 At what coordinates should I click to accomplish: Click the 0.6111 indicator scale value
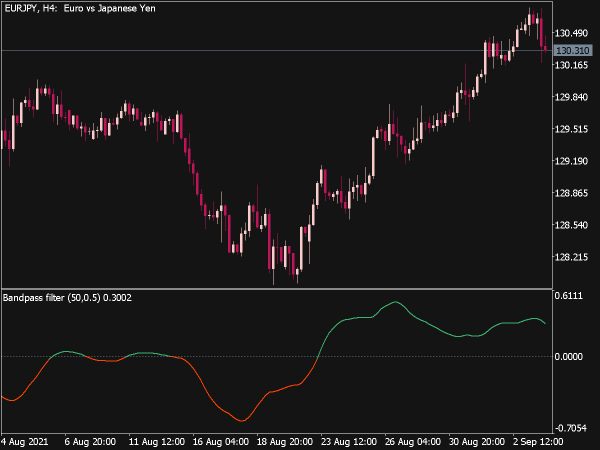coord(569,296)
